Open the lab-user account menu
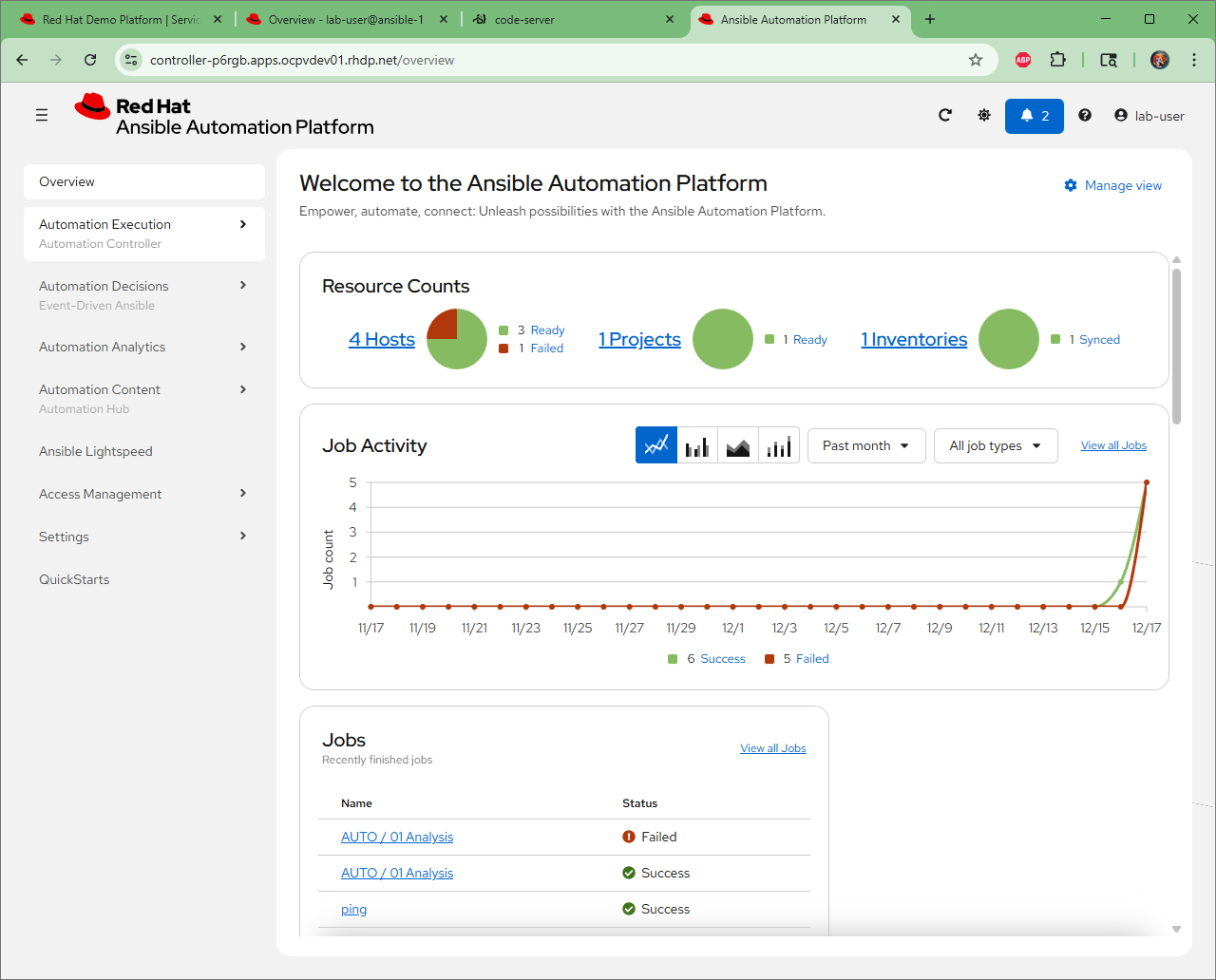The width and height of the screenshot is (1216, 980). pyautogui.click(x=1149, y=116)
